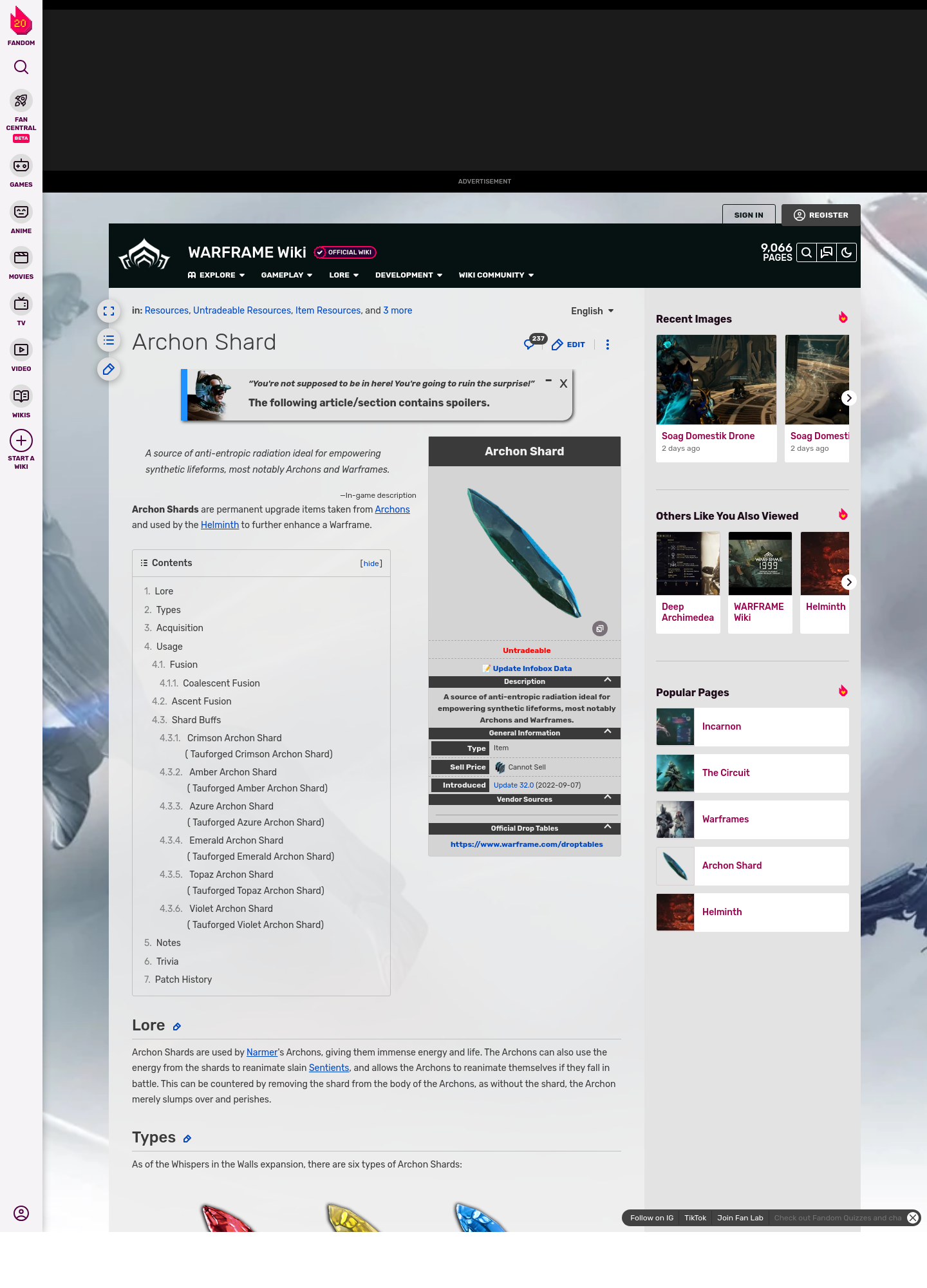This screenshot has width=927, height=1288.
Task: Open the Archons link in intro
Action: click(393, 509)
